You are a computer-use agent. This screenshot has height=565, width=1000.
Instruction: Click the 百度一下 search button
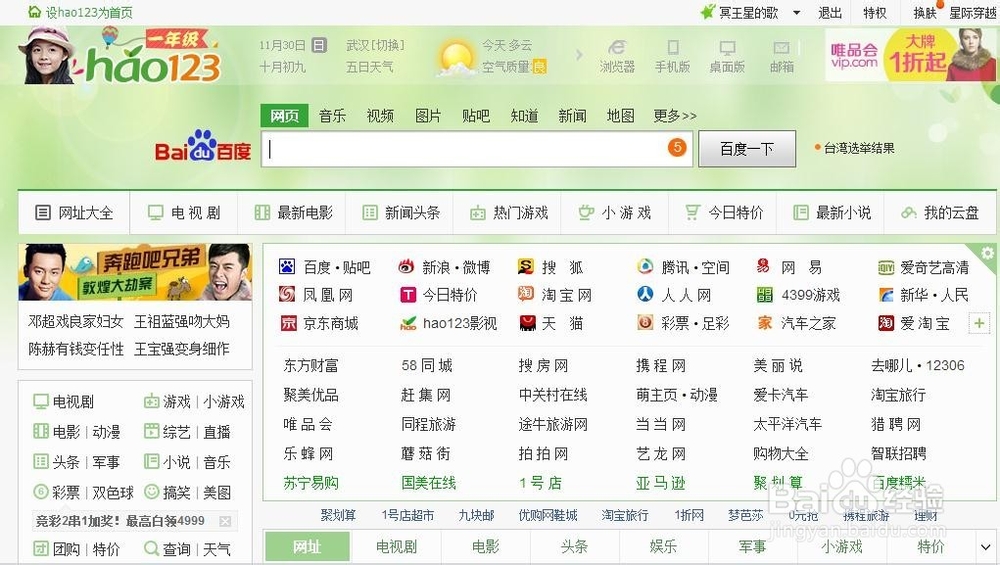pos(747,149)
